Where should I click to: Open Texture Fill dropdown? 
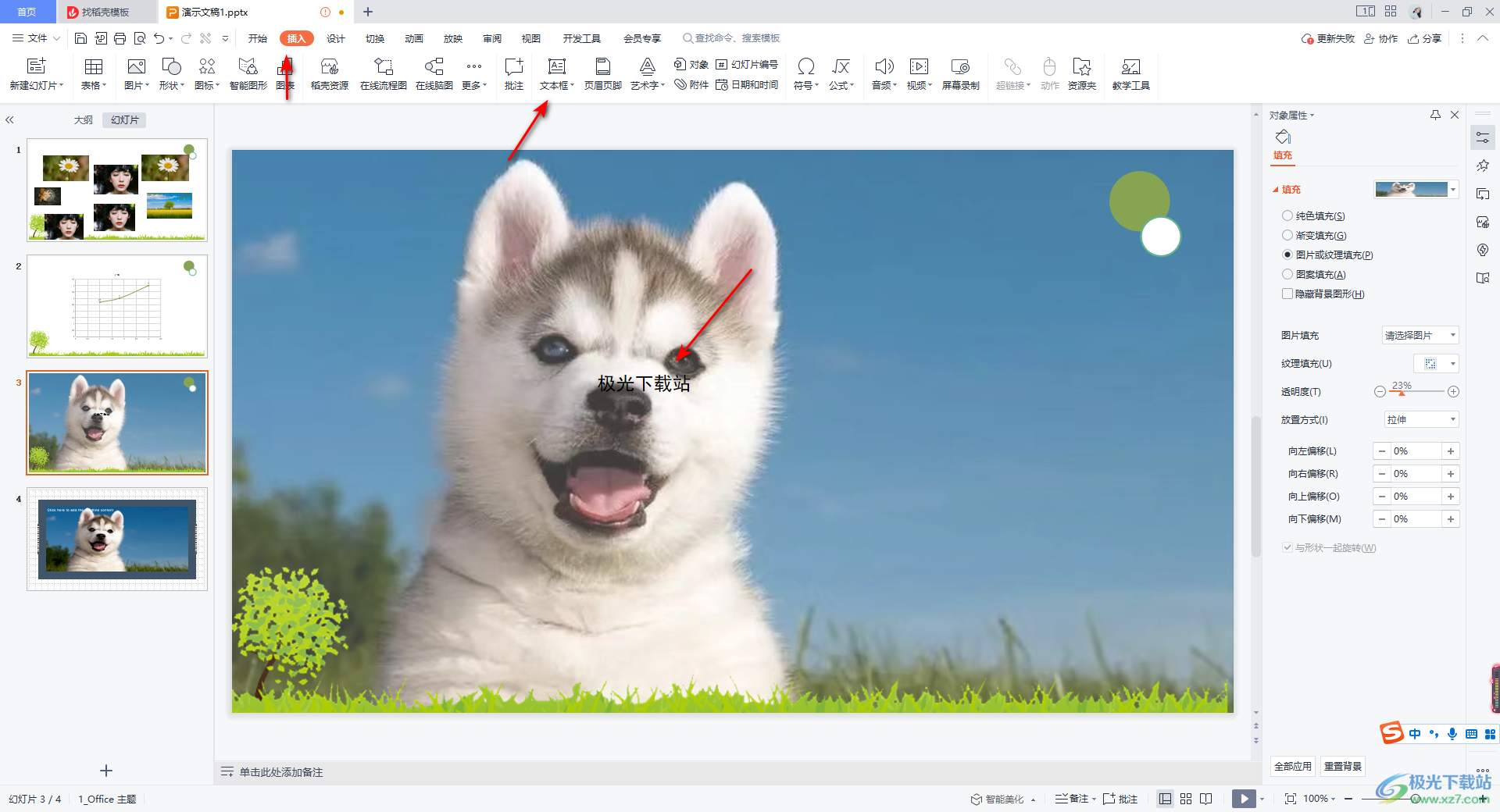coord(1436,364)
